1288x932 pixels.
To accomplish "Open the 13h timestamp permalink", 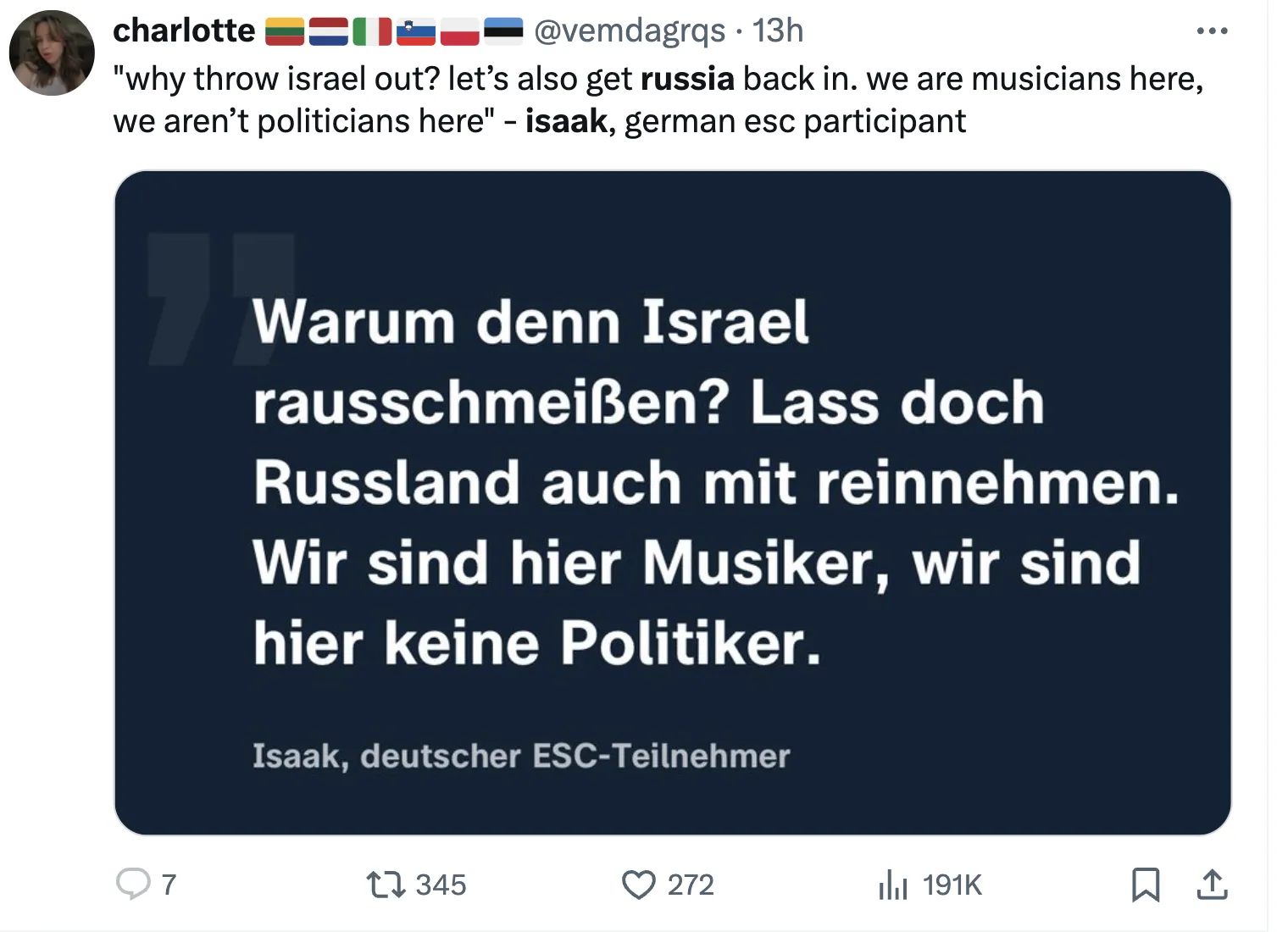I will [778, 31].
